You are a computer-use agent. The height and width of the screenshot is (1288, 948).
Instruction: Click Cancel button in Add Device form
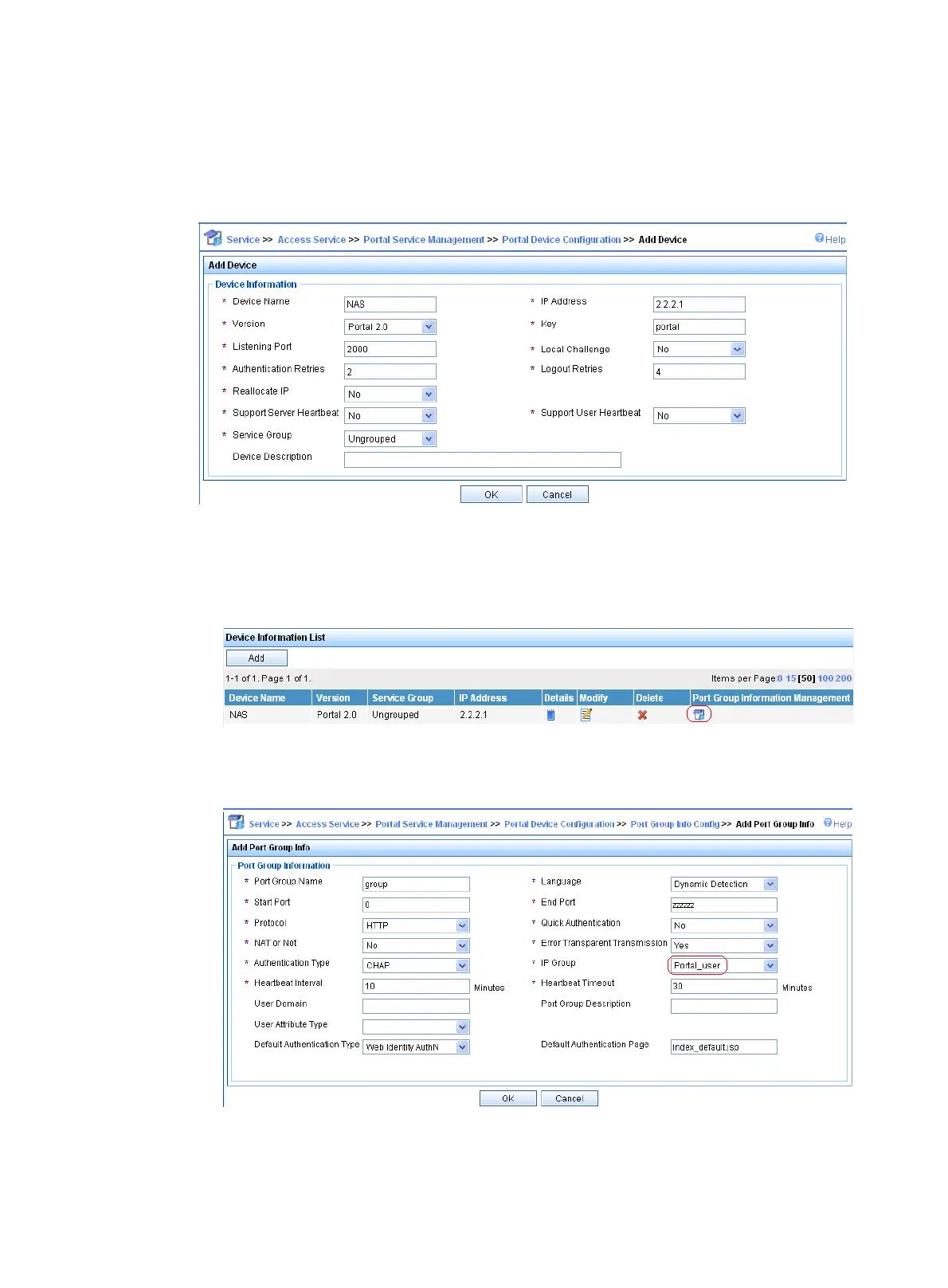tap(558, 494)
